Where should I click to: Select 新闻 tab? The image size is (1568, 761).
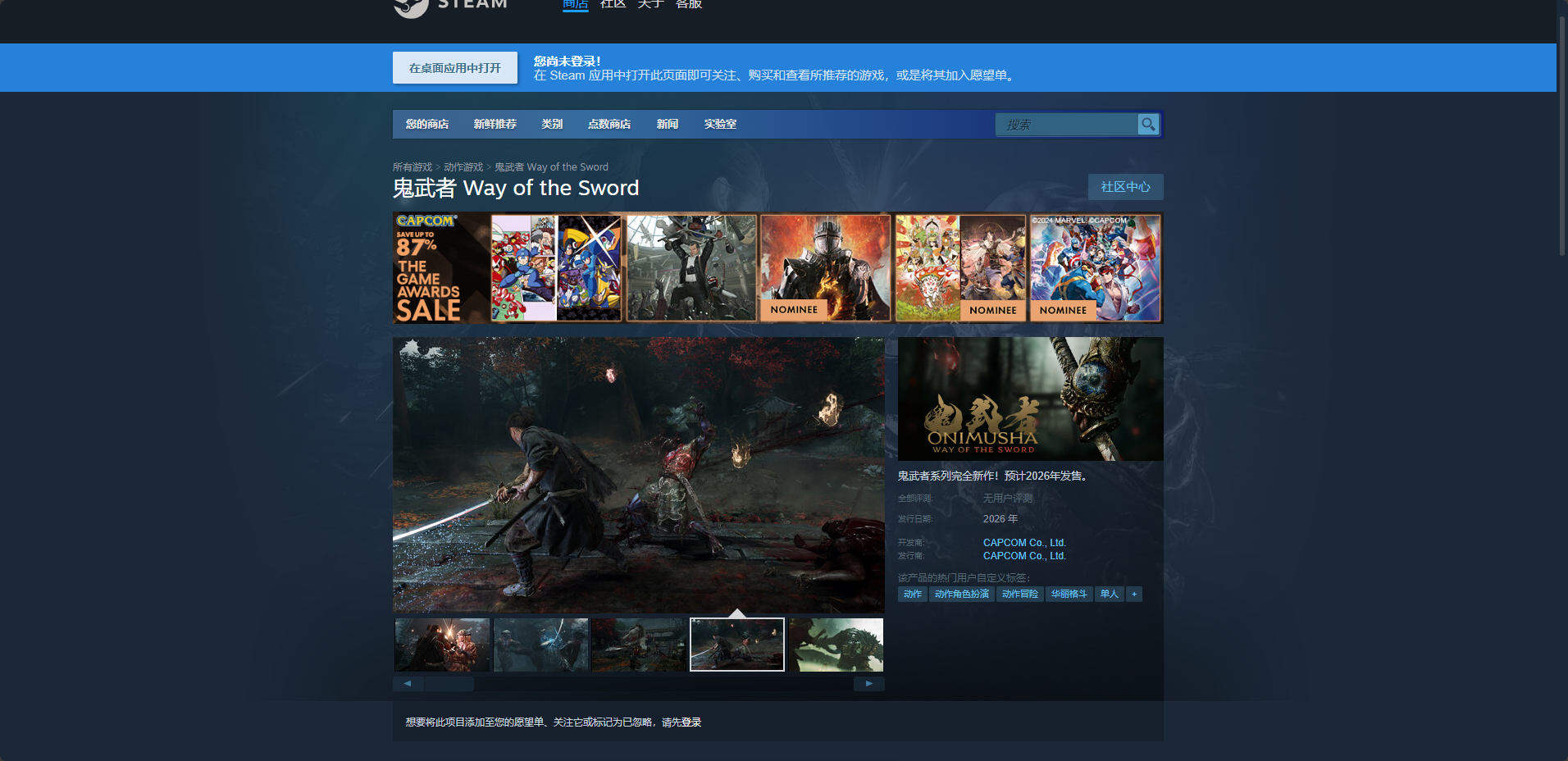tap(668, 124)
